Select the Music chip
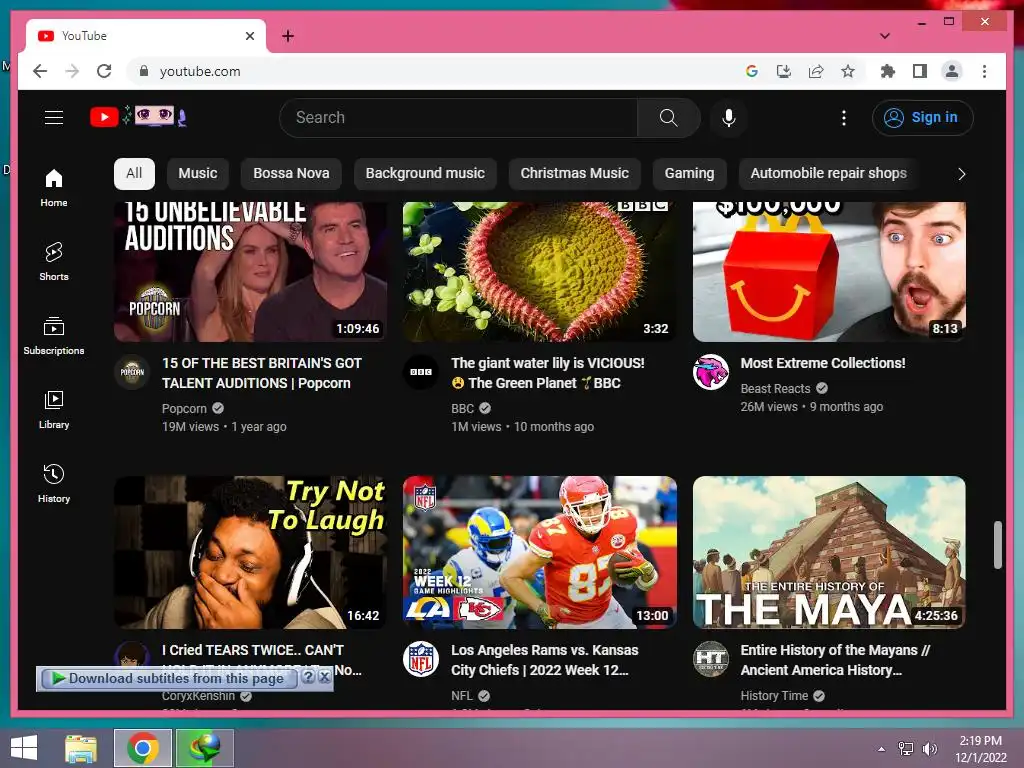 (x=198, y=173)
